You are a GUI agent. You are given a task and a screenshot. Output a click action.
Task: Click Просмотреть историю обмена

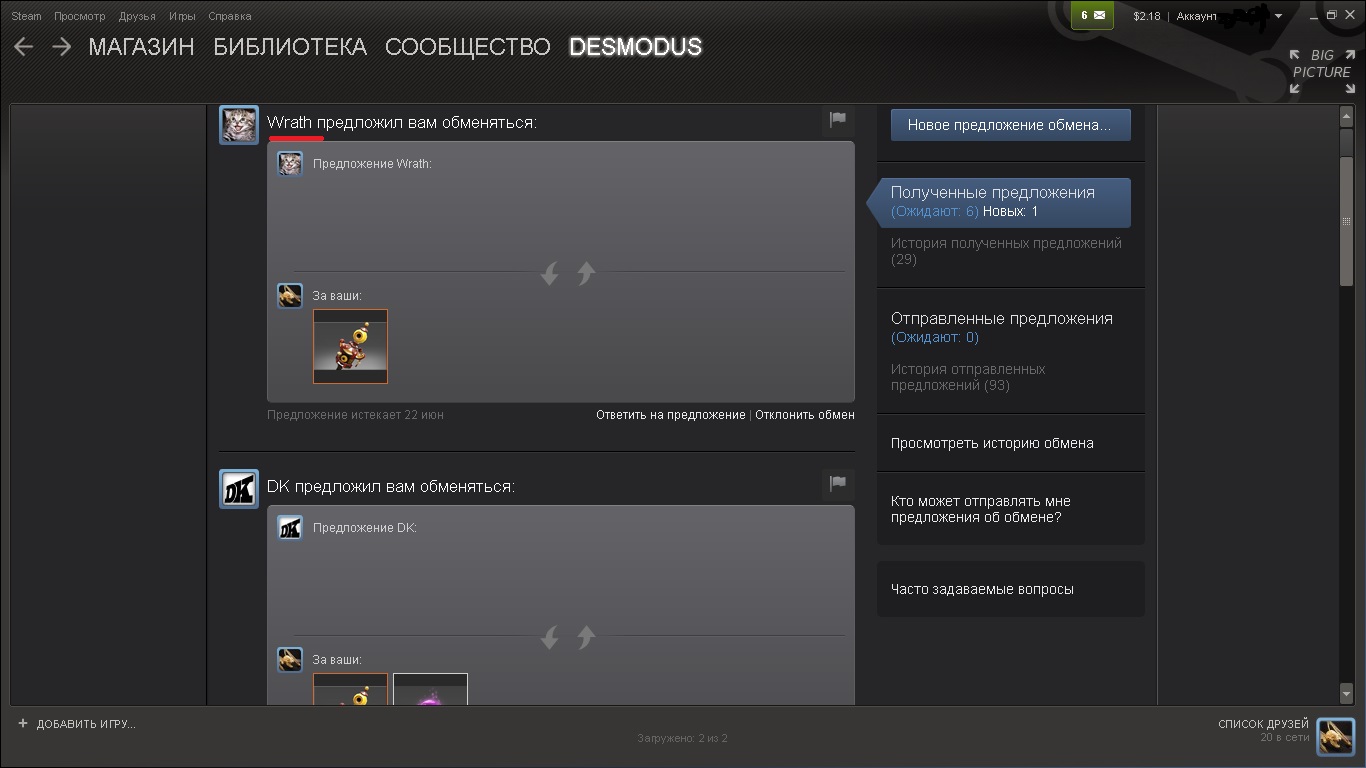(x=992, y=443)
